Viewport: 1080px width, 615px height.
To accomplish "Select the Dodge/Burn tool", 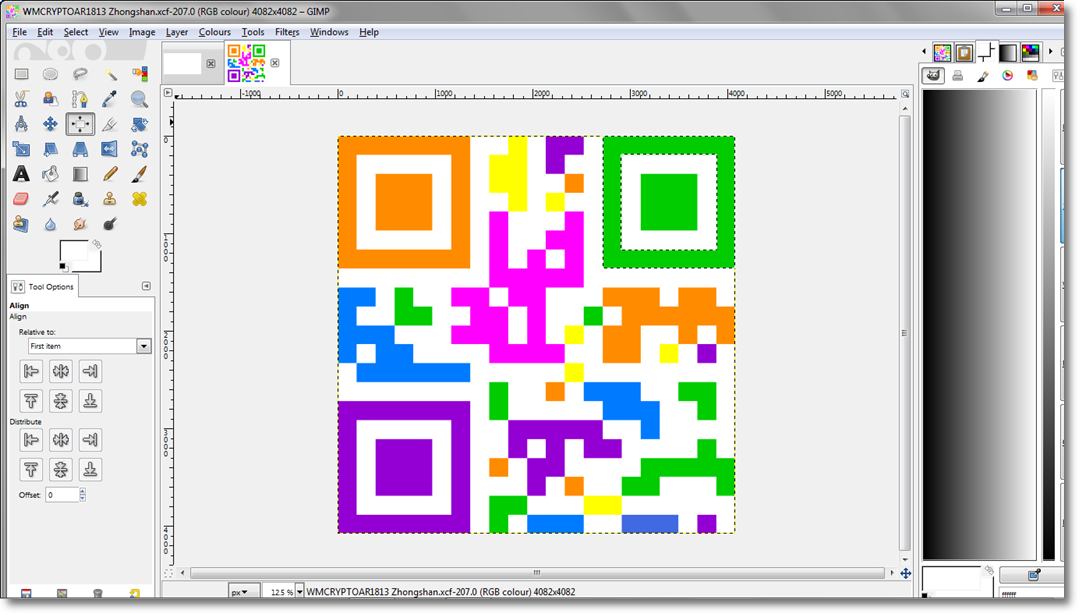I will click(110, 224).
